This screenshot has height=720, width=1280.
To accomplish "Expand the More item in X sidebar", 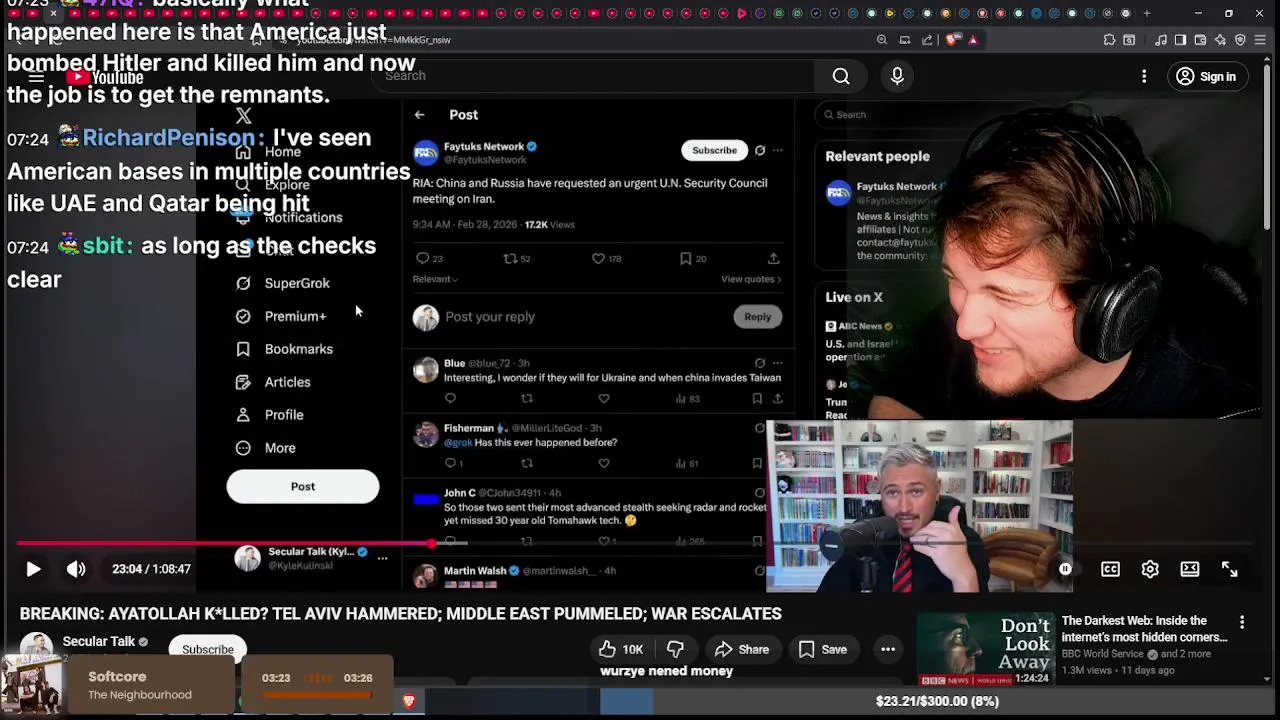I will pyautogui.click(x=266, y=448).
